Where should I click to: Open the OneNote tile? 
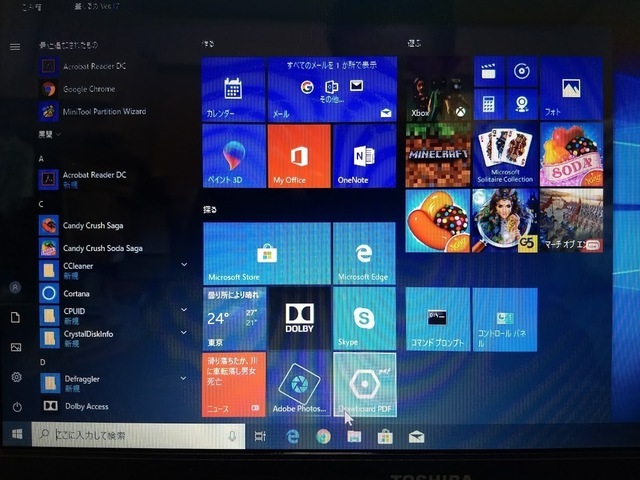[364, 156]
